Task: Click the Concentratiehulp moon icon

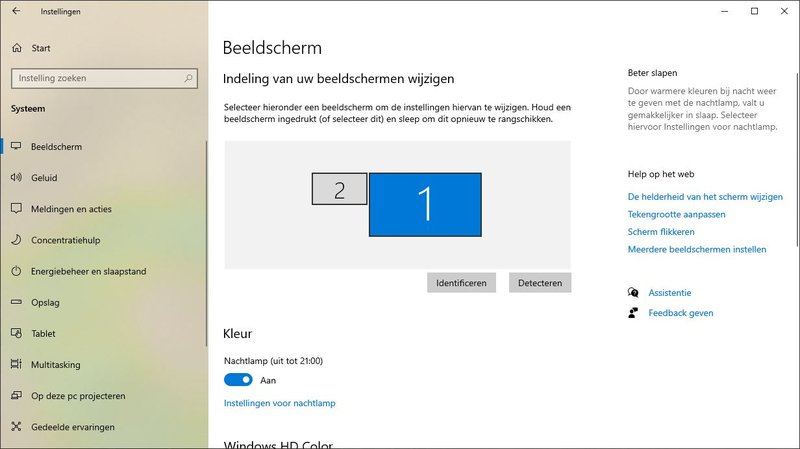Action: coord(16,240)
